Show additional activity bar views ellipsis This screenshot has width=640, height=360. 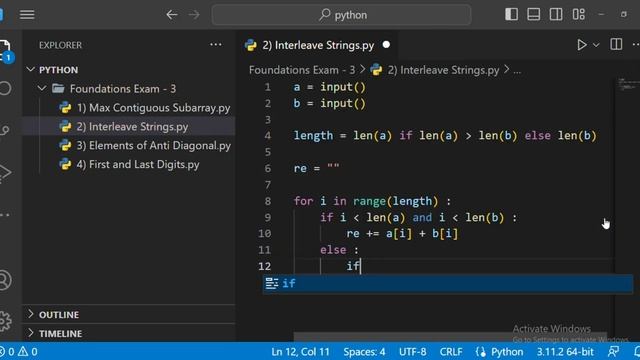click(x=5, y=215)
